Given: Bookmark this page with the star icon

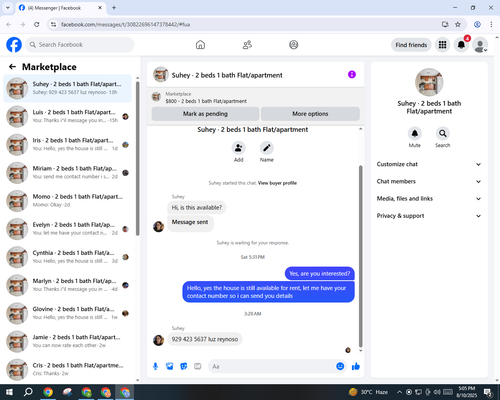Looking at the screenshot, I should click(458, 24).
